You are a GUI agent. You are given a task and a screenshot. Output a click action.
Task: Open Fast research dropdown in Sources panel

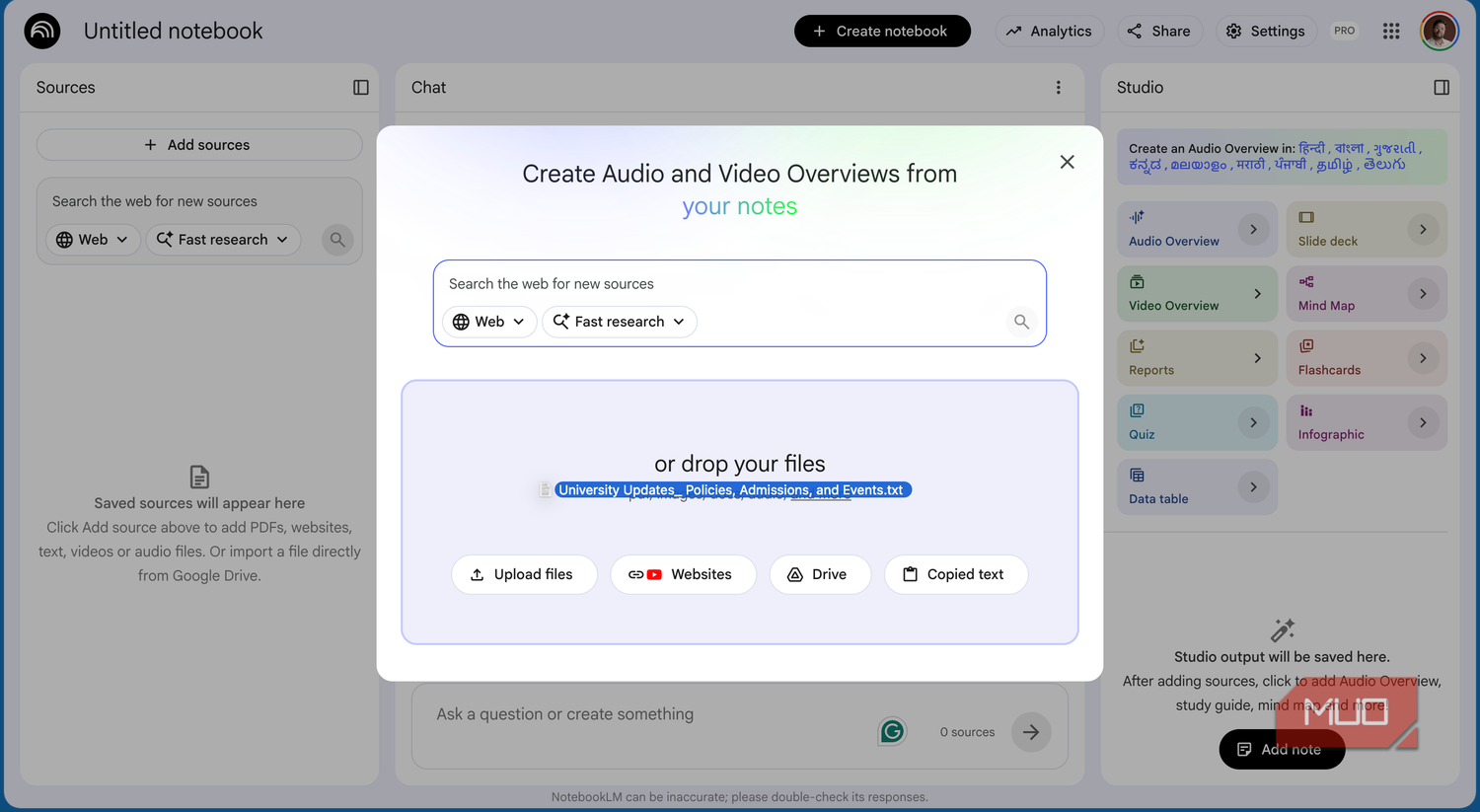click(x=223, y=240)
